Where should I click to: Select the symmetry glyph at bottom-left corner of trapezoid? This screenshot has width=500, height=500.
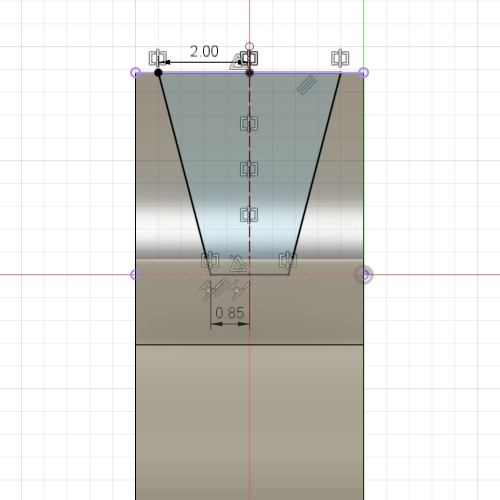tap(210, 260)
